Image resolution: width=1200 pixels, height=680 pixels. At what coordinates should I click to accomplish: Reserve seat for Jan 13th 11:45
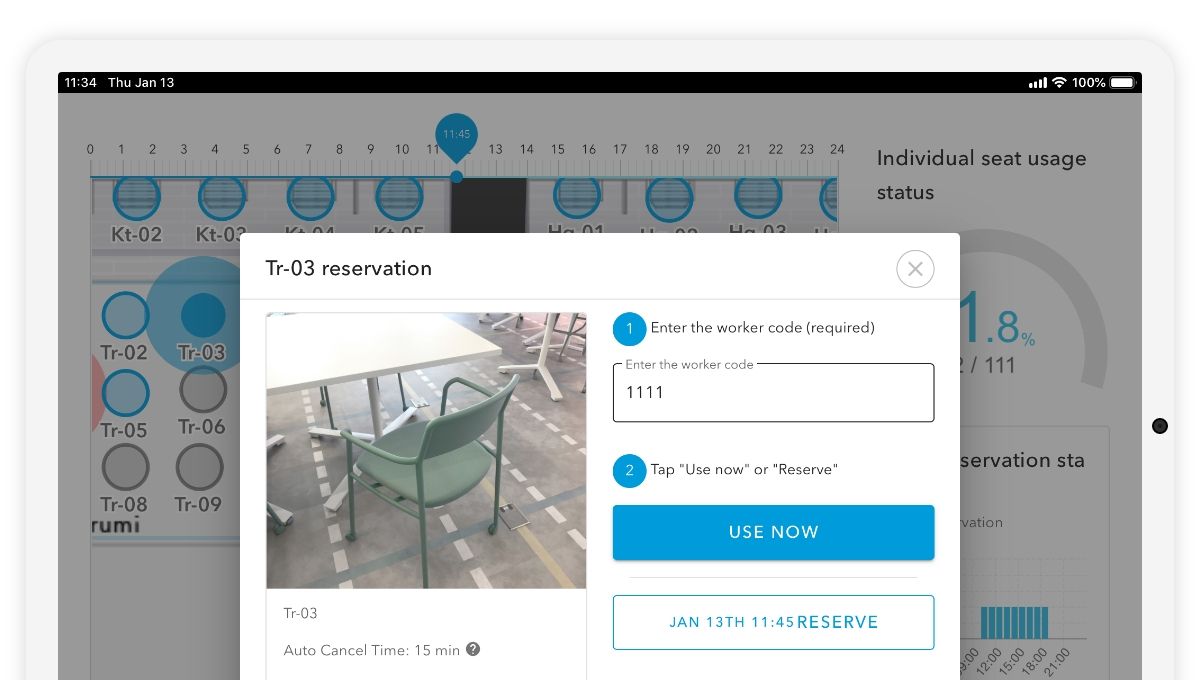tap(773, 622)
